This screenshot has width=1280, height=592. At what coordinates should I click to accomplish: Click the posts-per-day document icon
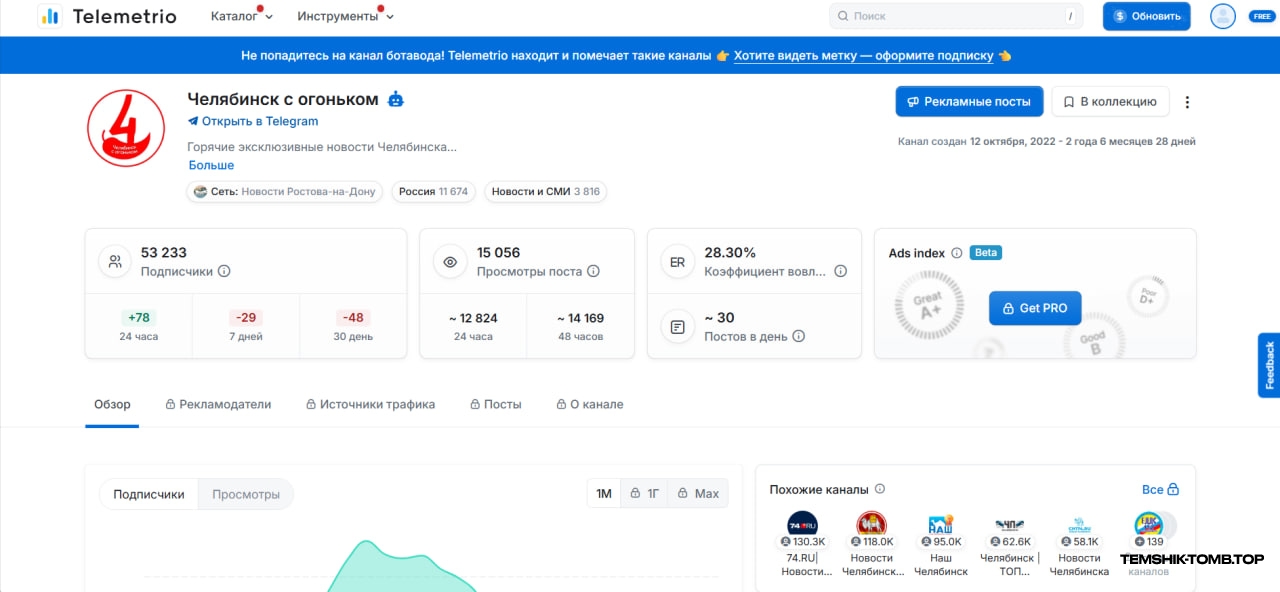pyautogui.click(x=677, y=327)
